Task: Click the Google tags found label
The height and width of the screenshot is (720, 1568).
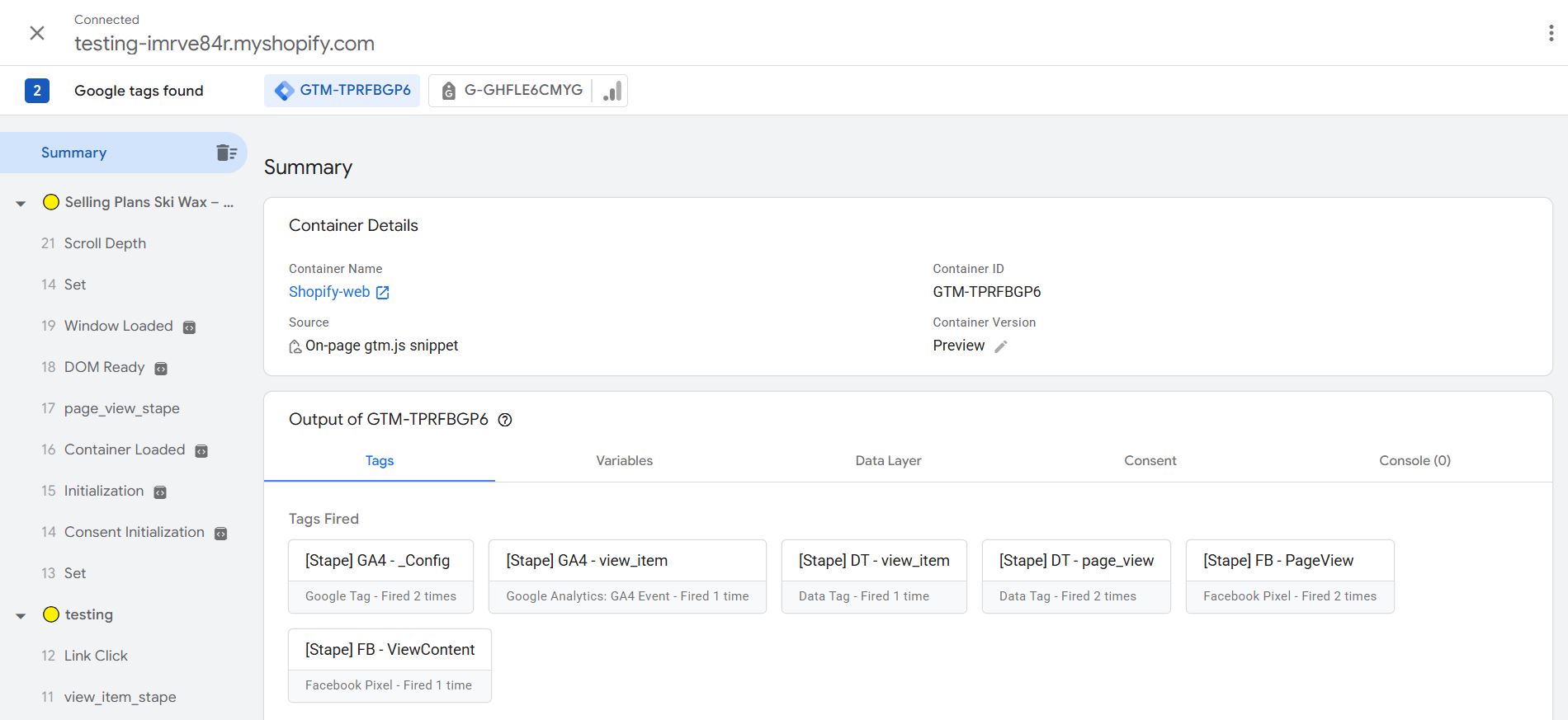Action: [139, 91]
